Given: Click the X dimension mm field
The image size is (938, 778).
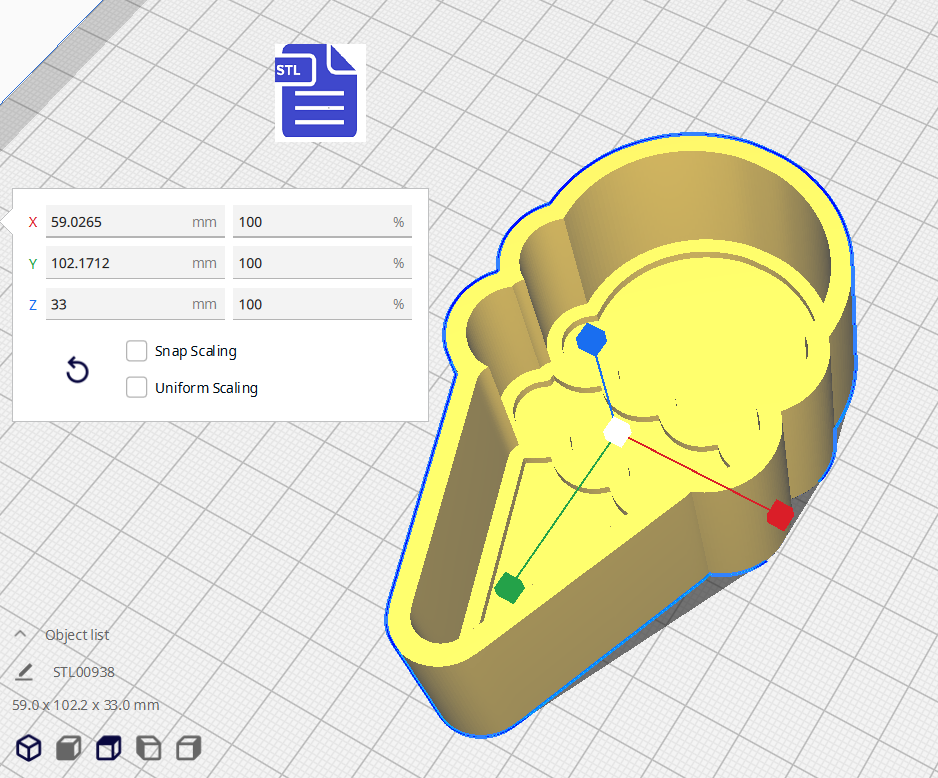Looking at the screenshot, I should click(x=120, y=222).
